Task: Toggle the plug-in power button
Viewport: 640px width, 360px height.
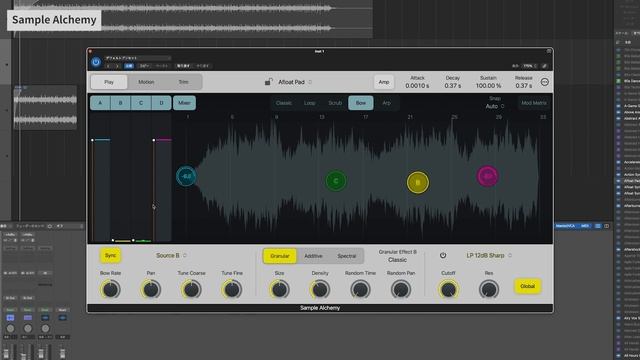Action: tap(96, 62)
